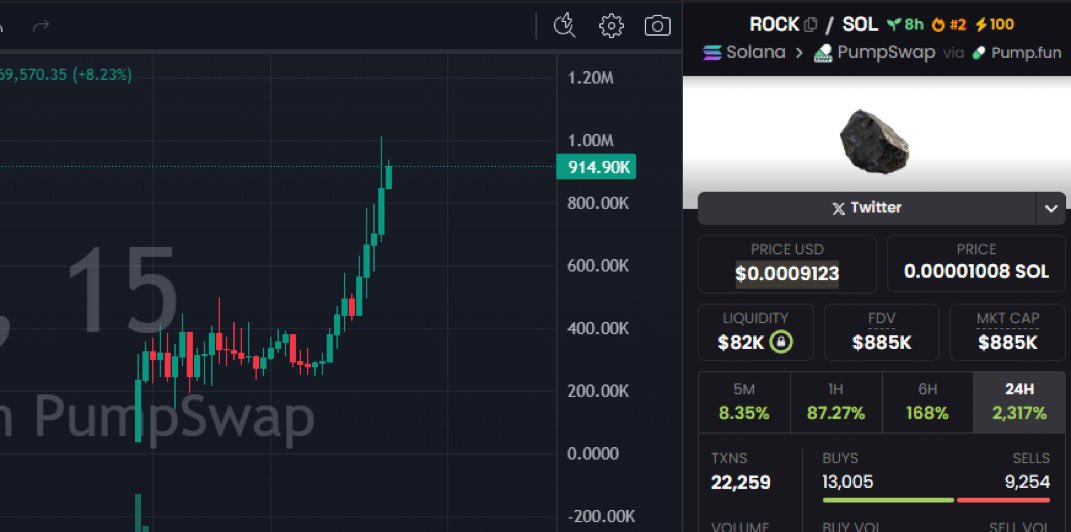Image resolution: width=1071 pixels, height=532 pixels.
Task: Click the 200.00K price axis label
Action: [598, 391]
